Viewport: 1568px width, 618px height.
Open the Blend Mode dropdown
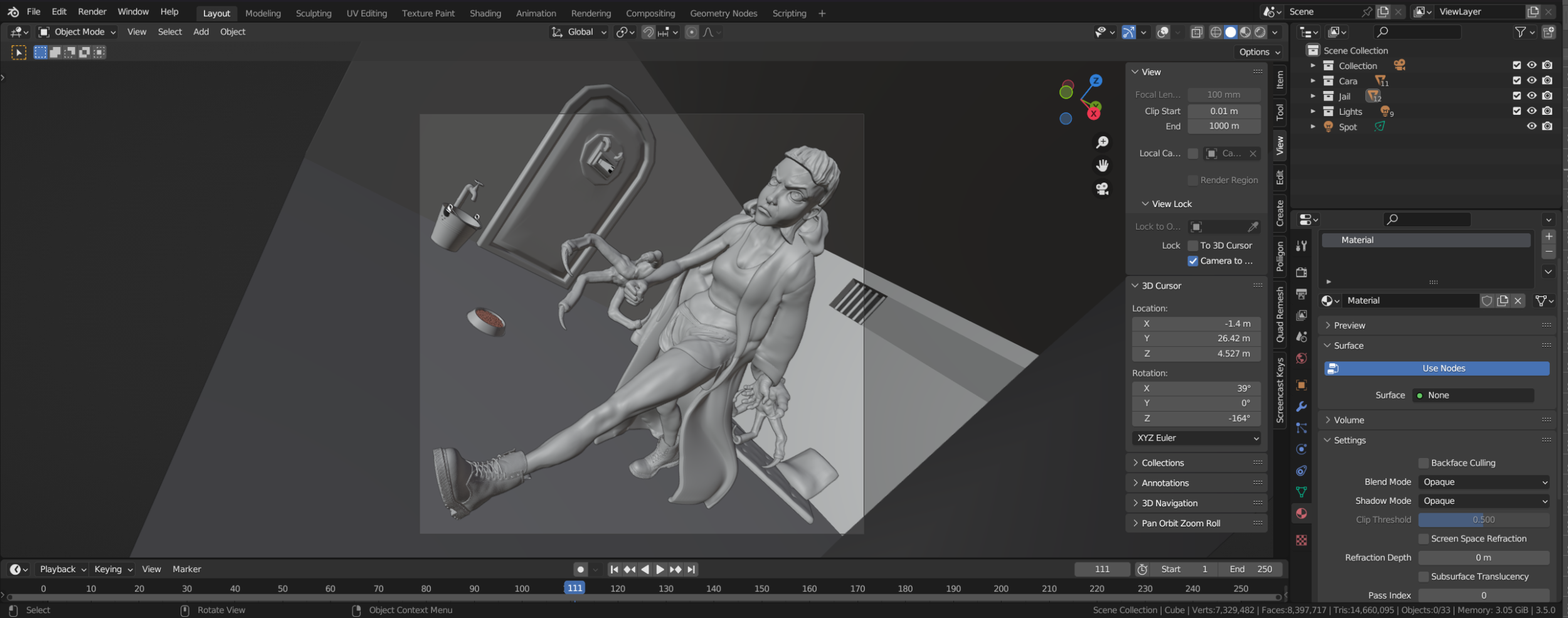[x=1483, y=482]
